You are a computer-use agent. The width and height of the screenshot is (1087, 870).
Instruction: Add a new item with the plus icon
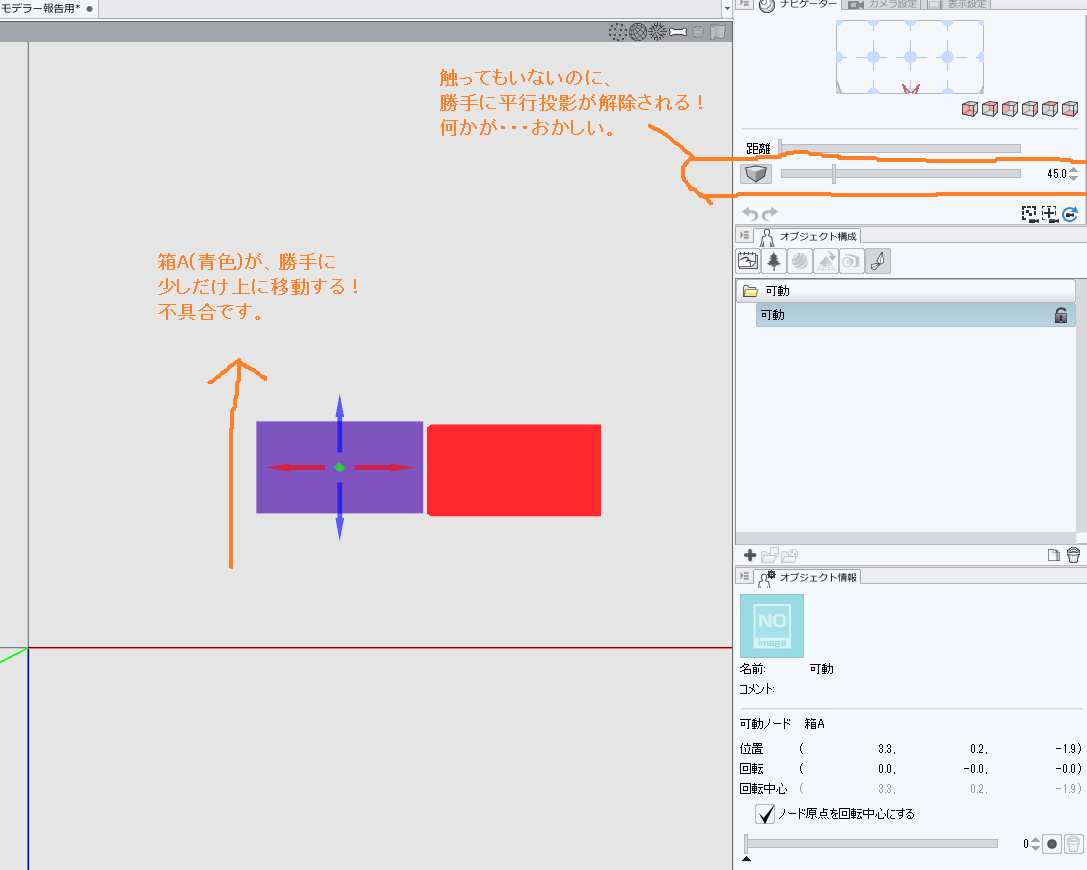[x=749, y=555]
